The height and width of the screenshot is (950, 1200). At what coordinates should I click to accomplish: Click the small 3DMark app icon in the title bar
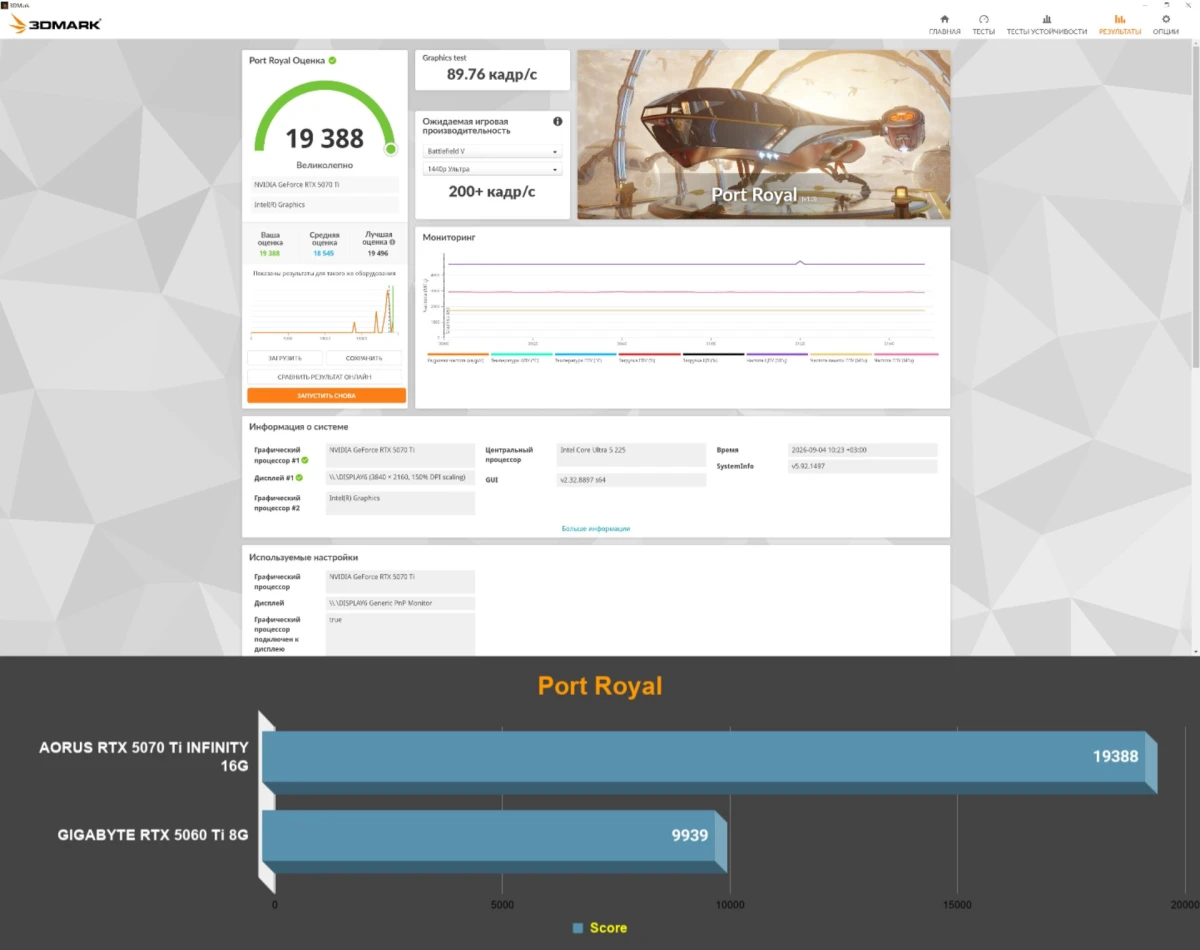point(5,5)
